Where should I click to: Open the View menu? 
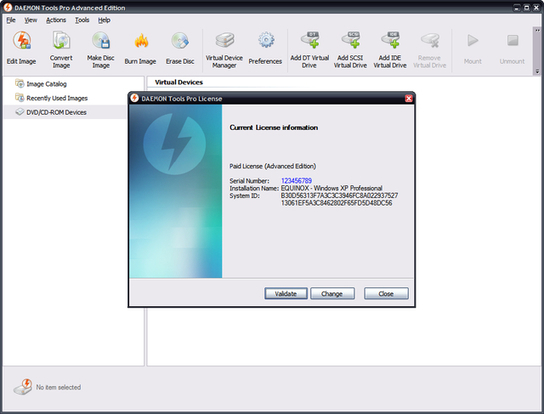(x=31, y=20)
